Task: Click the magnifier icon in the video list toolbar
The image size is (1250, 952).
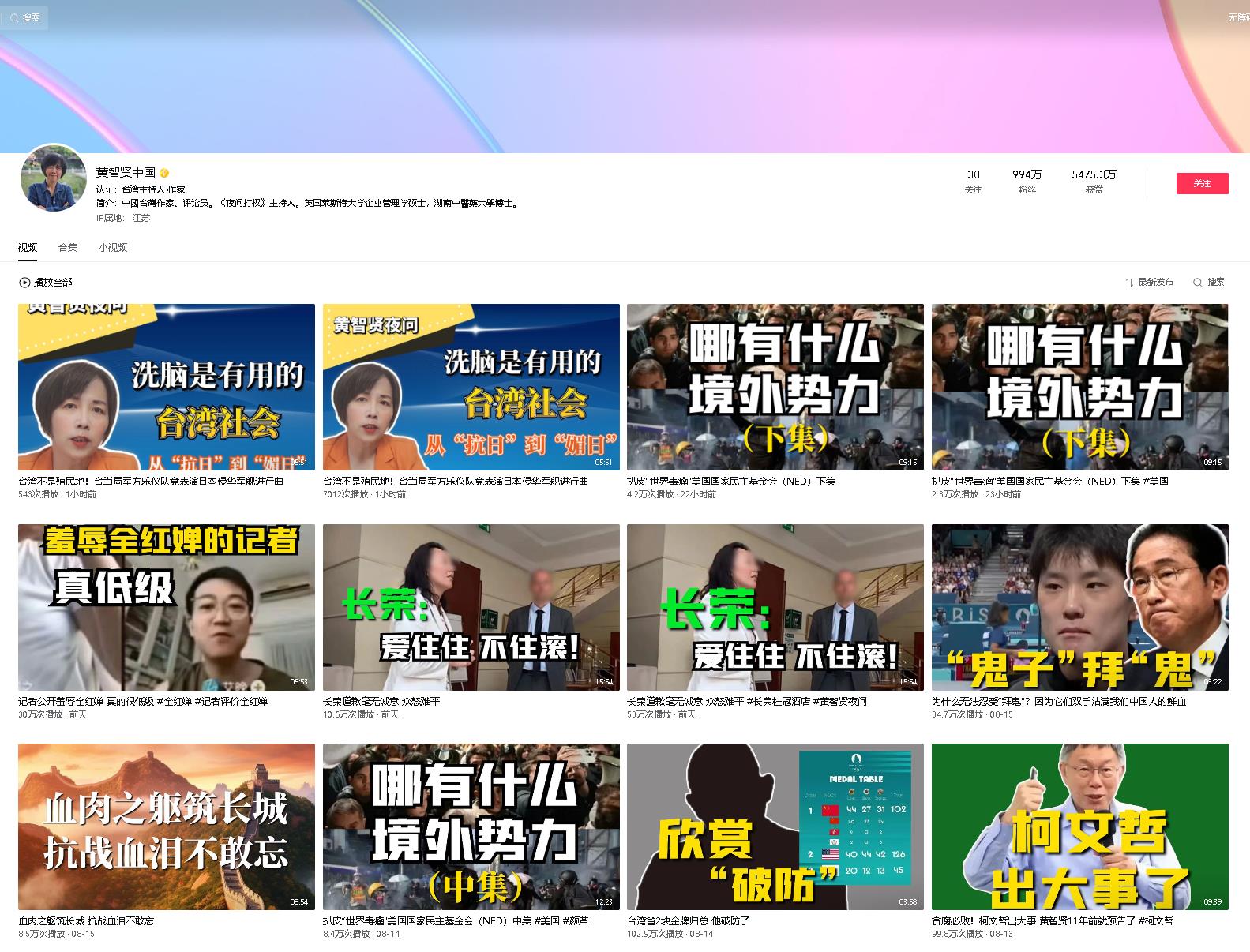Action: click(x=1197, y=282)
